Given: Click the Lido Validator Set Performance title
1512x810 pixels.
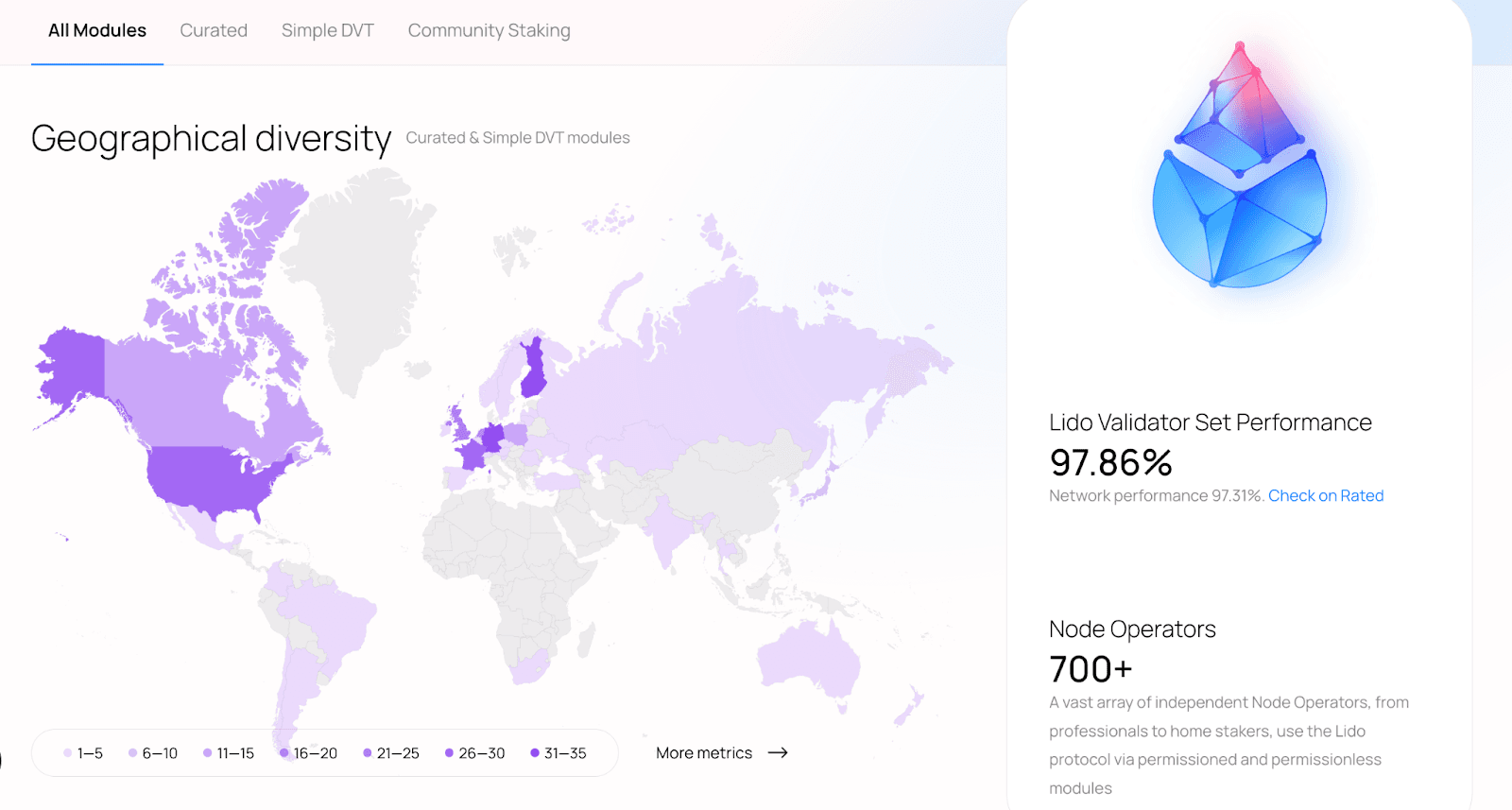Looking at the screenshot, I should [1211, 422].
